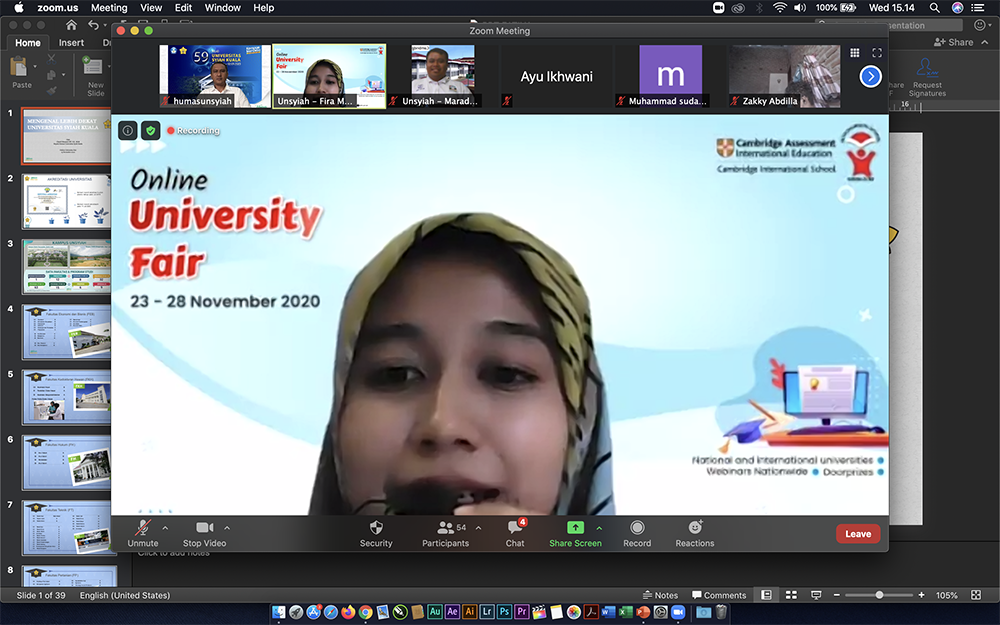Expand audio options arrow beside Unmute
1000x625 pixels.
pos(165,527)
